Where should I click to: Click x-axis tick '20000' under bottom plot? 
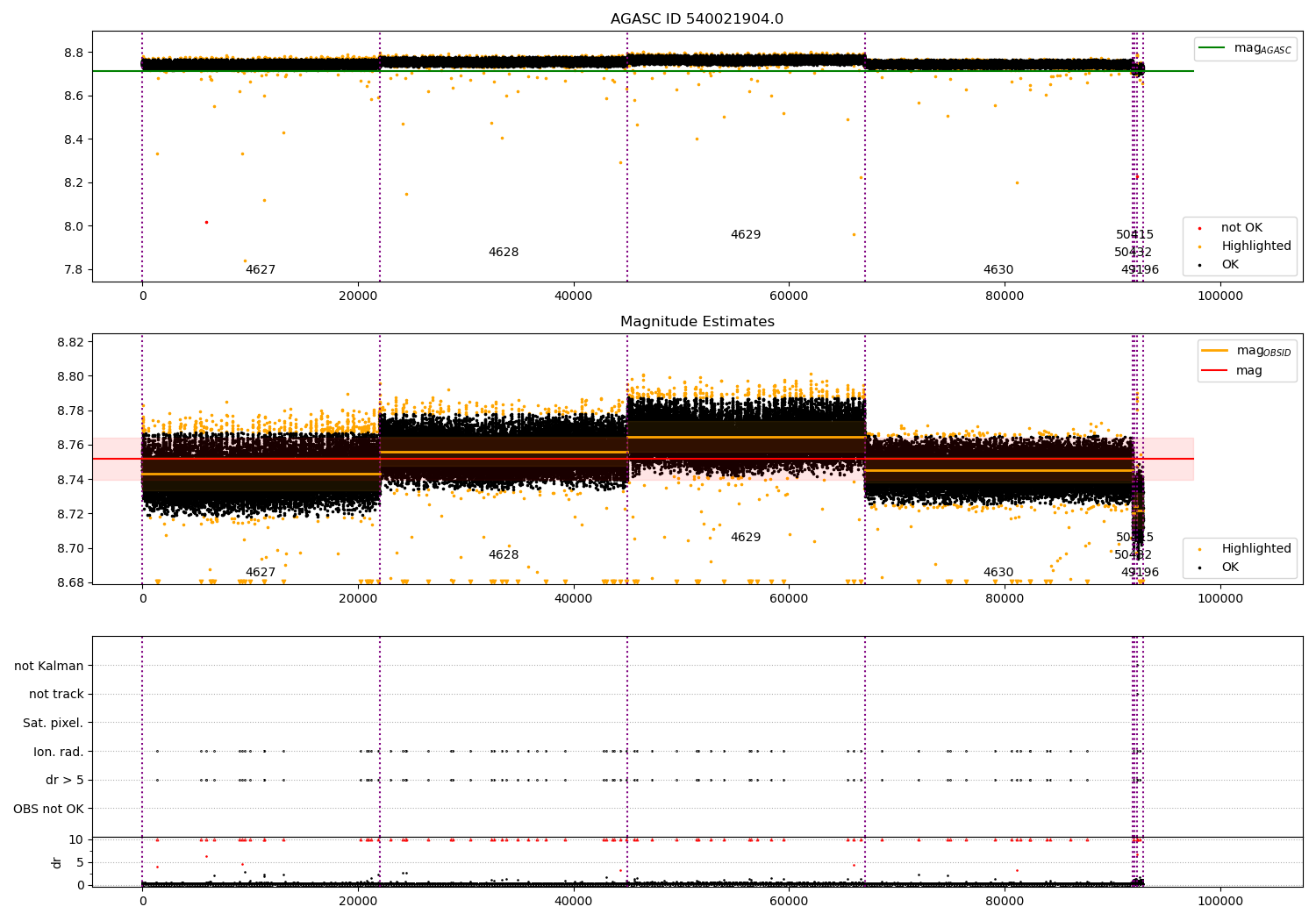[358, 902]
